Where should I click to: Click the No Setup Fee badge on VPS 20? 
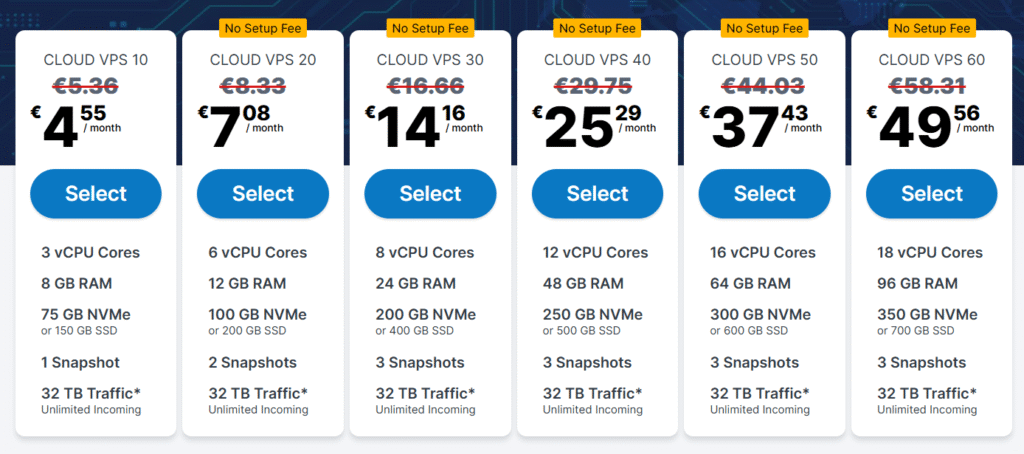click(263, 29)
